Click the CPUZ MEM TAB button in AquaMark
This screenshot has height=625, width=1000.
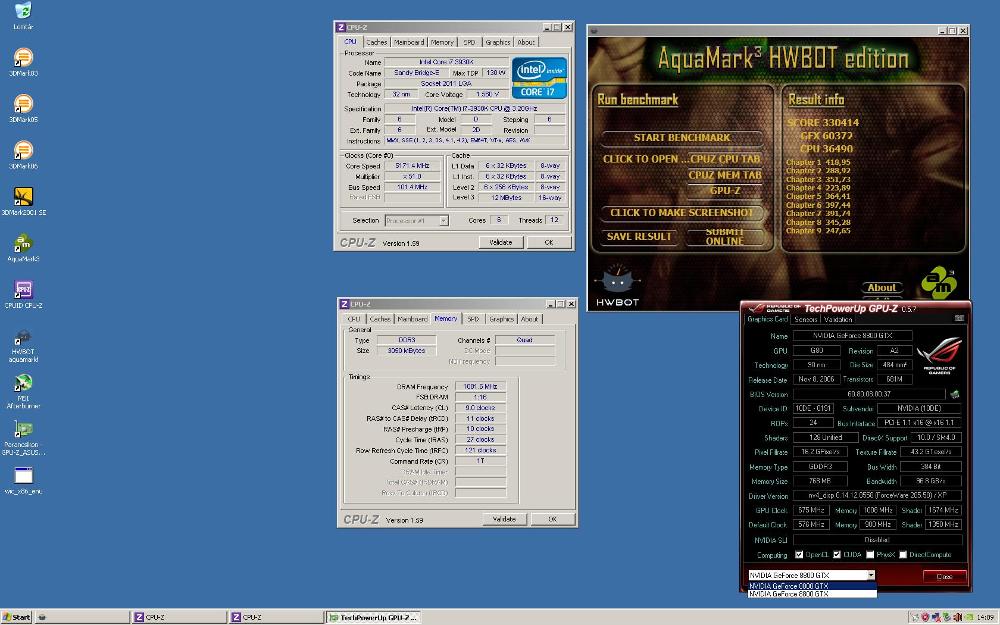(725, 175)
